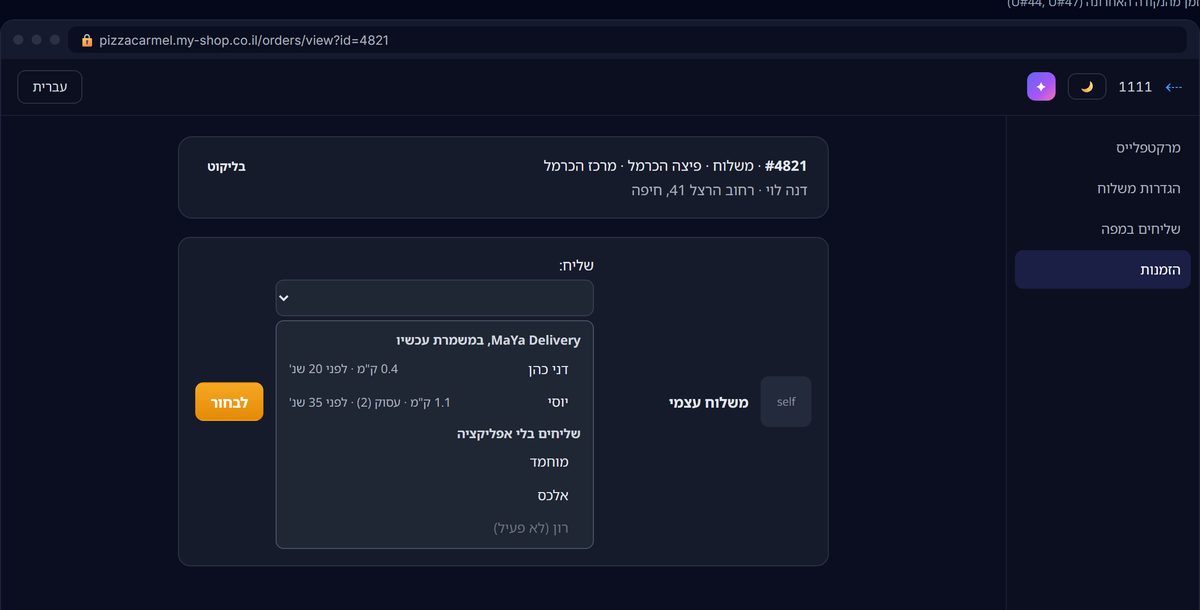Image resolution: width=1200 pixels, height=610 pixels.
Task: Click the 1111 account number
Action: point(1135,87)
